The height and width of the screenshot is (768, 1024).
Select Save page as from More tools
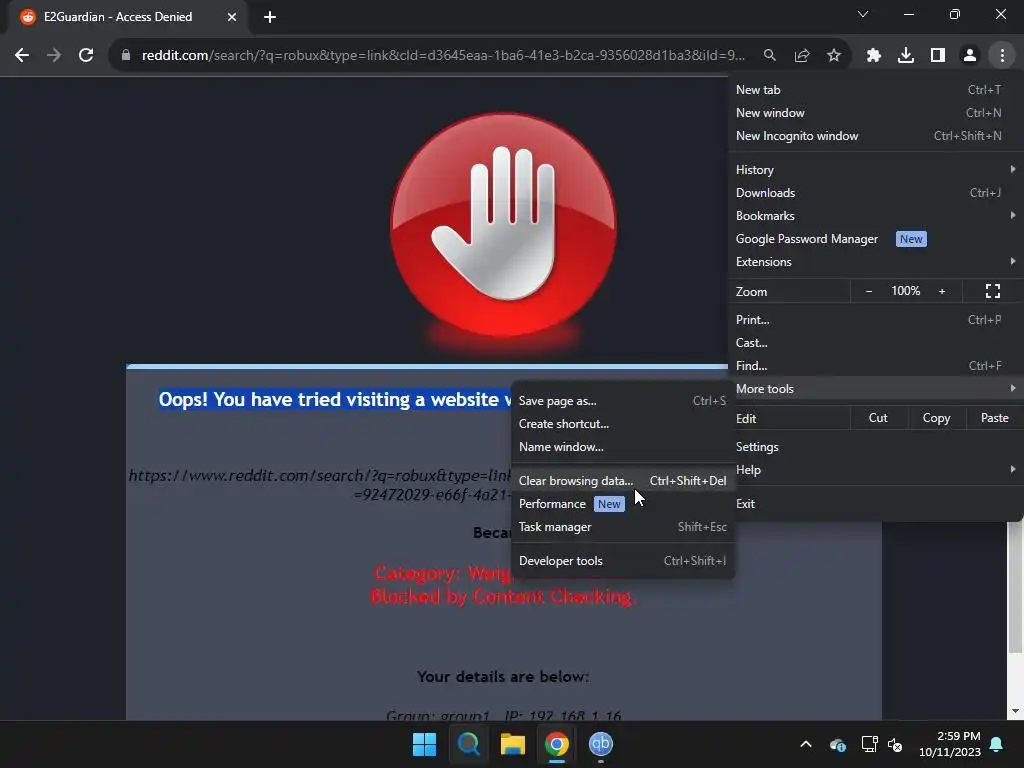point(622,401)
